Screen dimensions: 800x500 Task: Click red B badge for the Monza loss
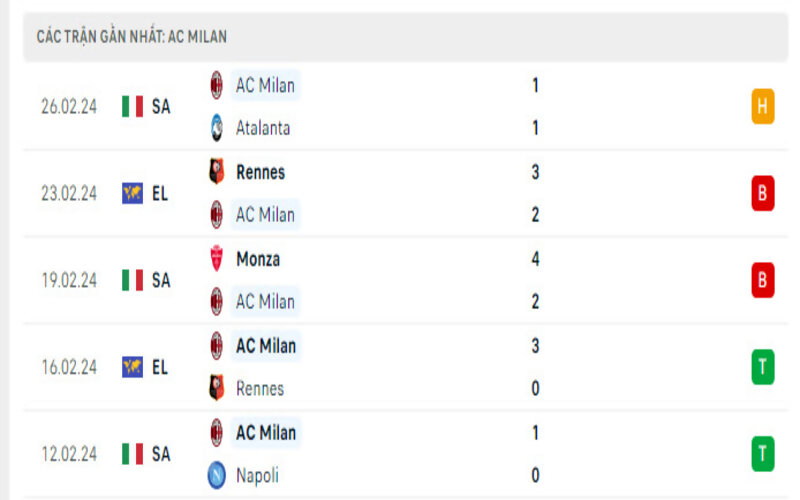pos(763,280)
